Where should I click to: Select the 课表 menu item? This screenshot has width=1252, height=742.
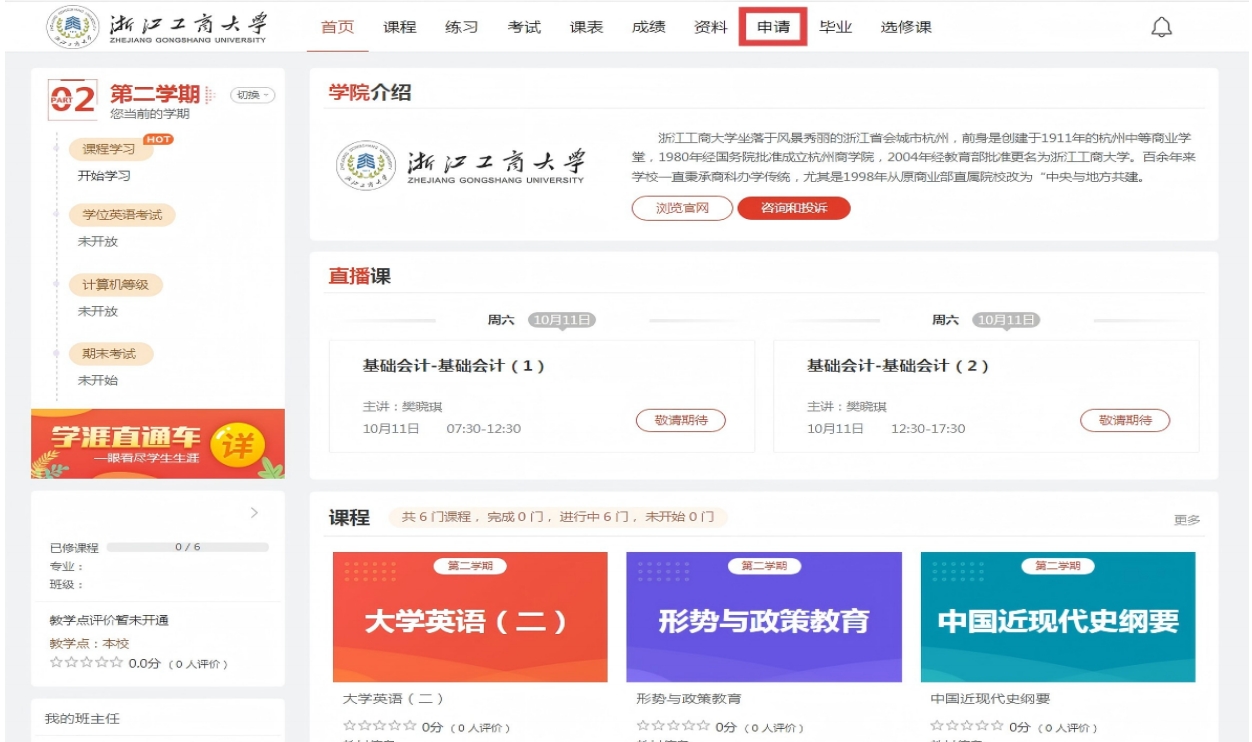(x=586, y=27)
